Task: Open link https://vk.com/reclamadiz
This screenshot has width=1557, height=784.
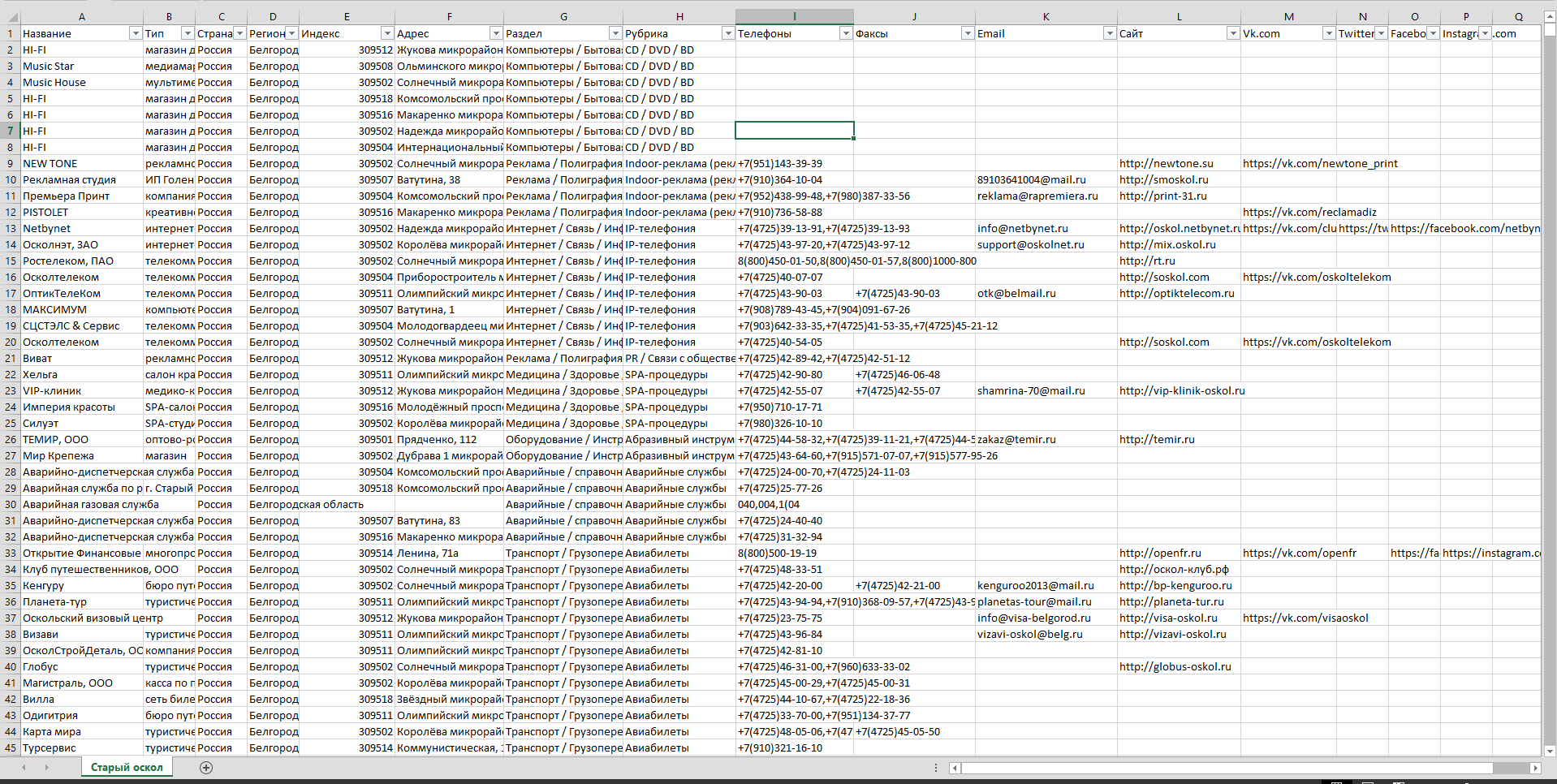Action: tap(1309, 212)
